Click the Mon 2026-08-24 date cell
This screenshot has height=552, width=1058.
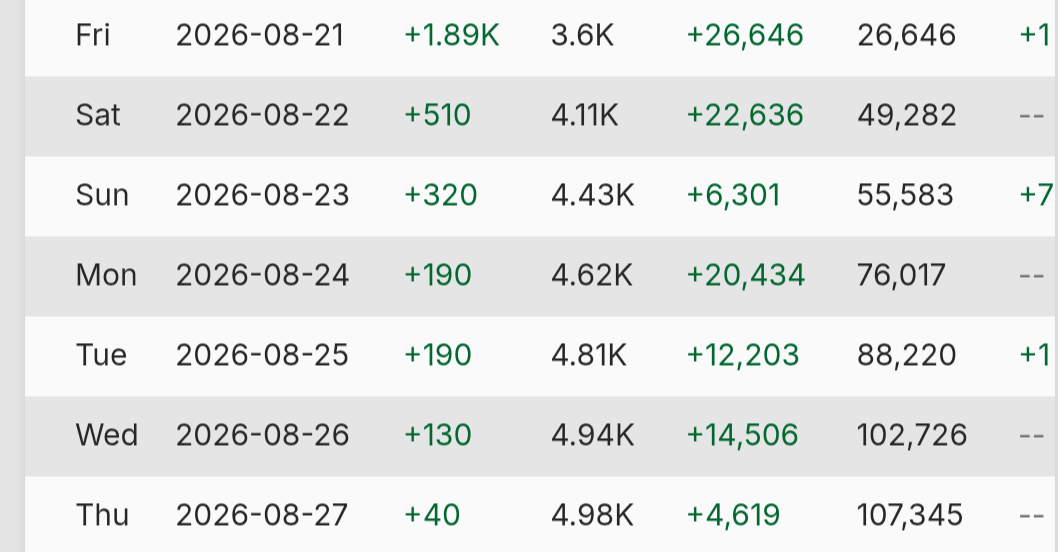262,275
